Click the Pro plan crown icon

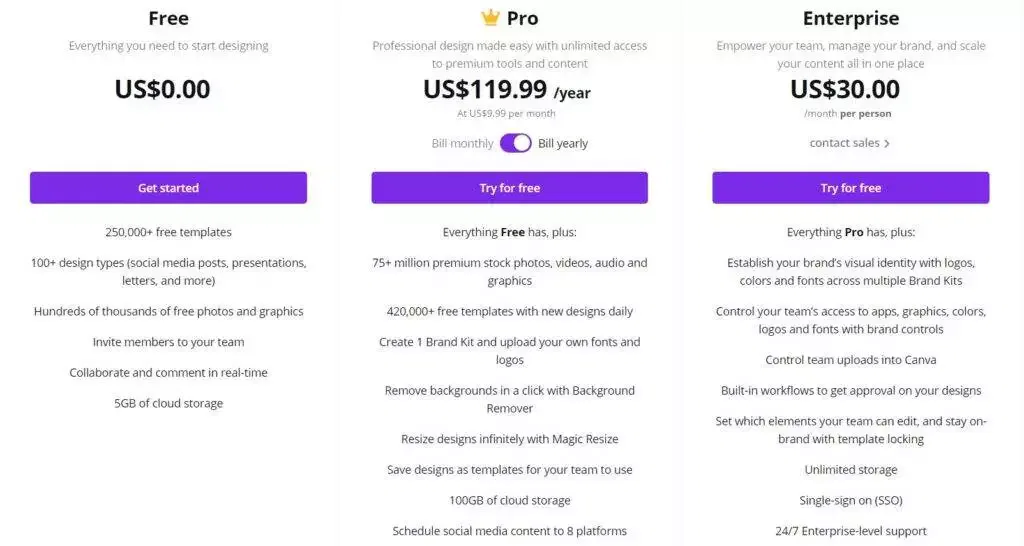(490, 18)
